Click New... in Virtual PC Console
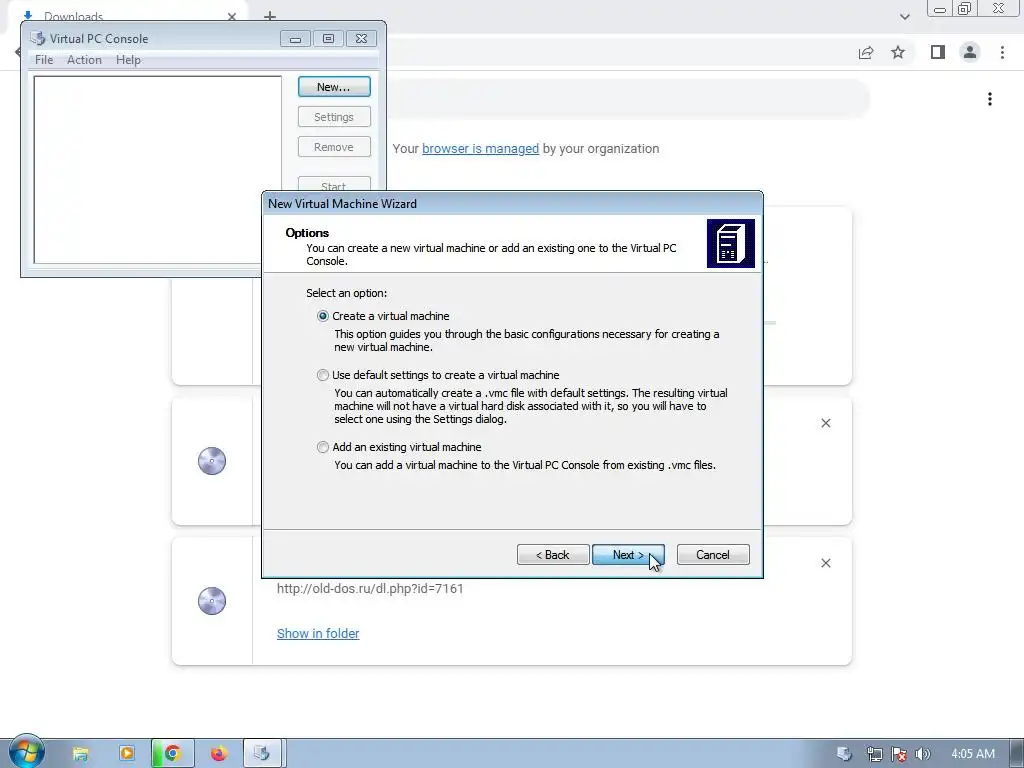The width and height of the screenshot is (1024, 768). [x=334, y=87]
